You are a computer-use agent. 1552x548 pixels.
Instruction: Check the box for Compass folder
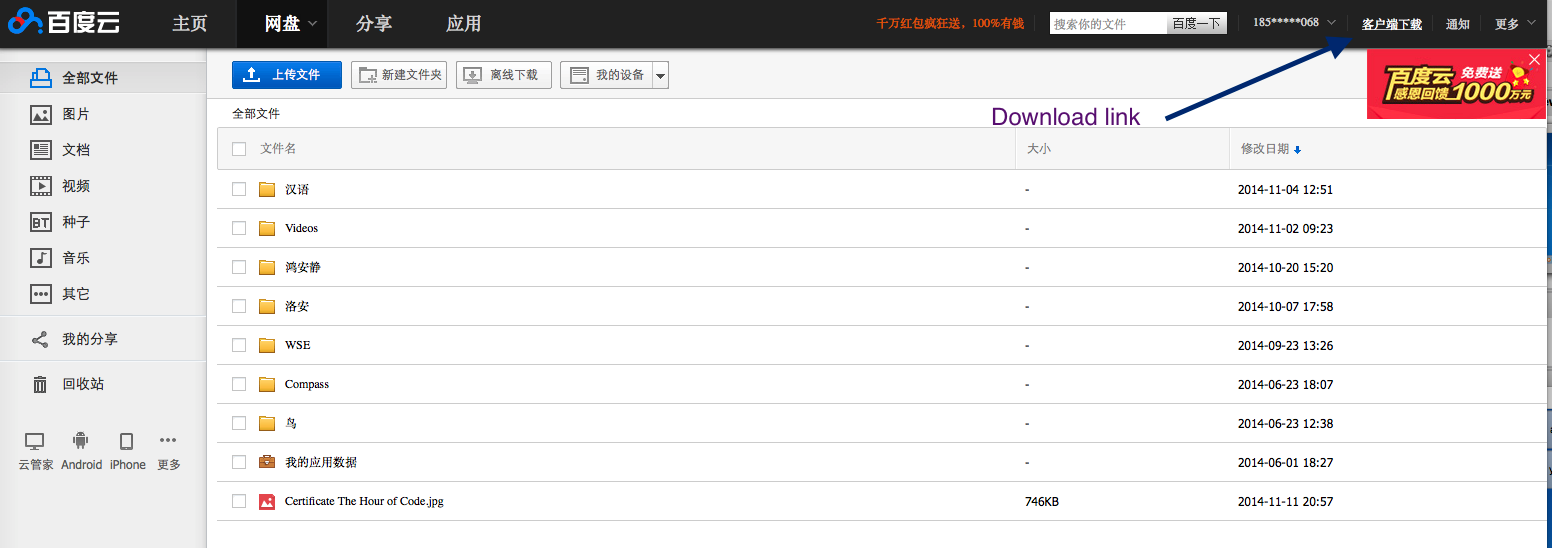(x=239, y=384)
